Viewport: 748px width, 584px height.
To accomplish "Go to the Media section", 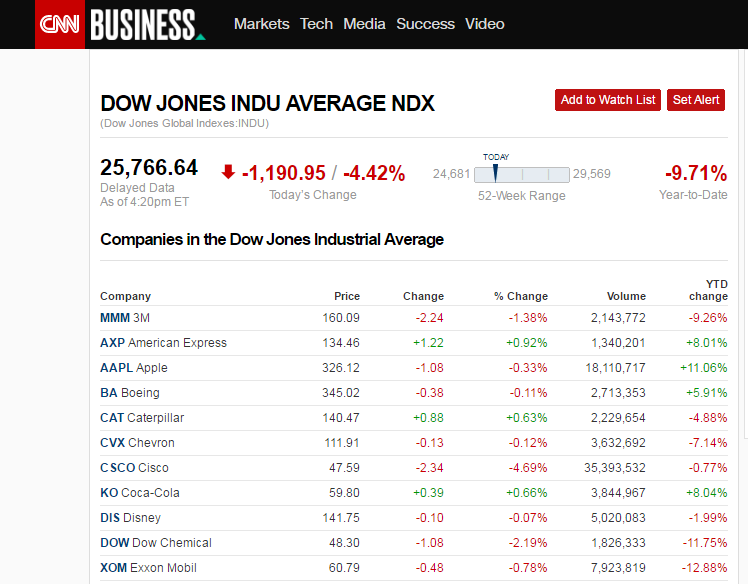I will (364, 24).
